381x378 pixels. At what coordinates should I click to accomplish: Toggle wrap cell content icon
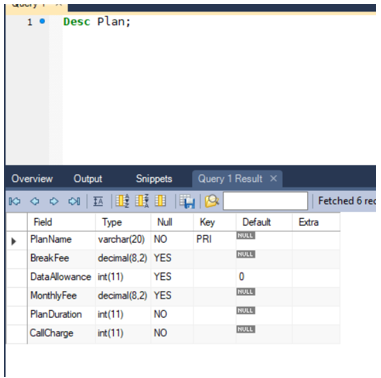click(x=98, y=201)
